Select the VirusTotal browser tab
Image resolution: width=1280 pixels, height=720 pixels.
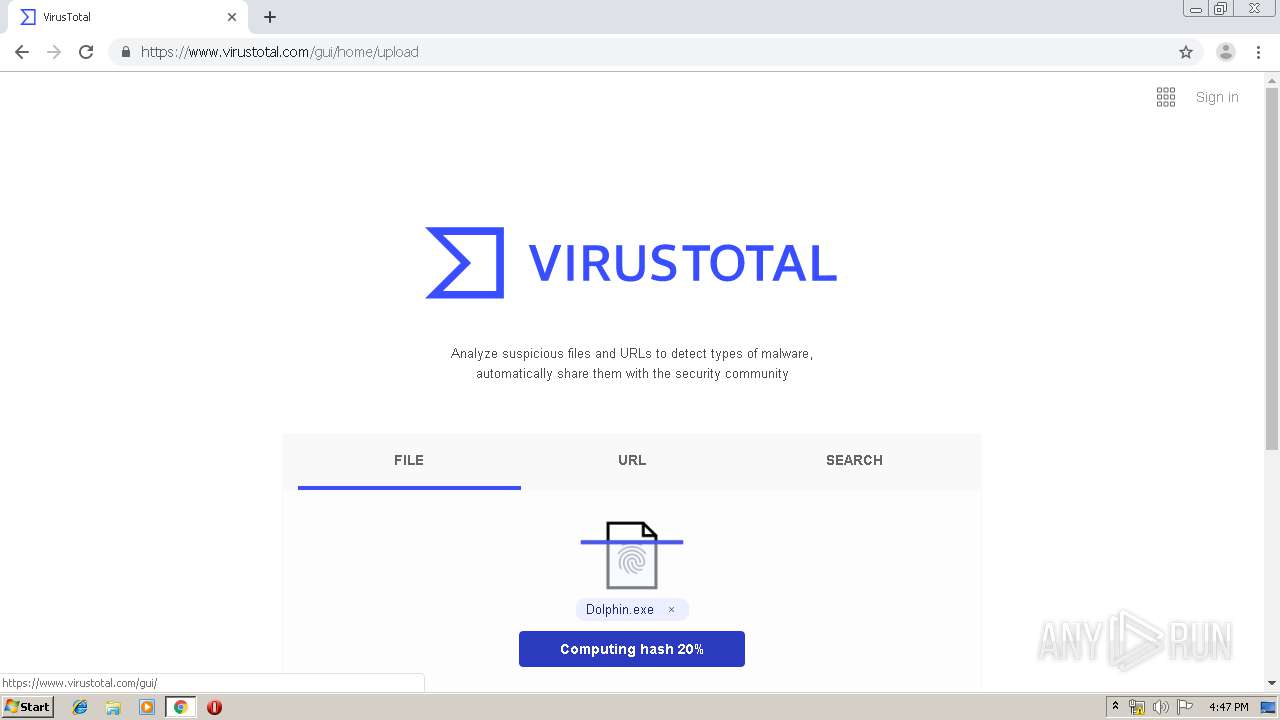(x=129, y=17)
